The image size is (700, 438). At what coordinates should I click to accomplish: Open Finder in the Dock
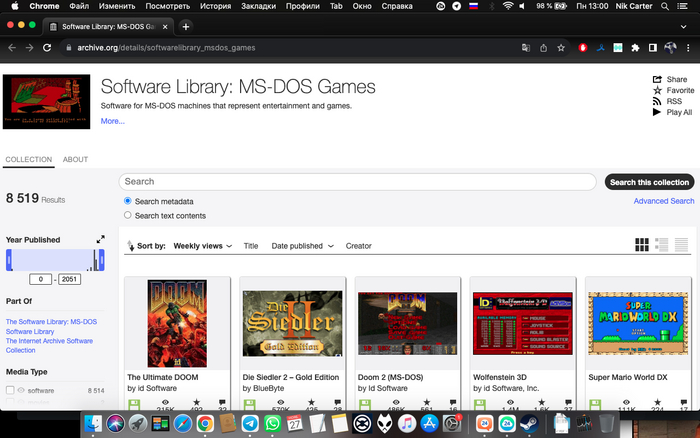93,423
